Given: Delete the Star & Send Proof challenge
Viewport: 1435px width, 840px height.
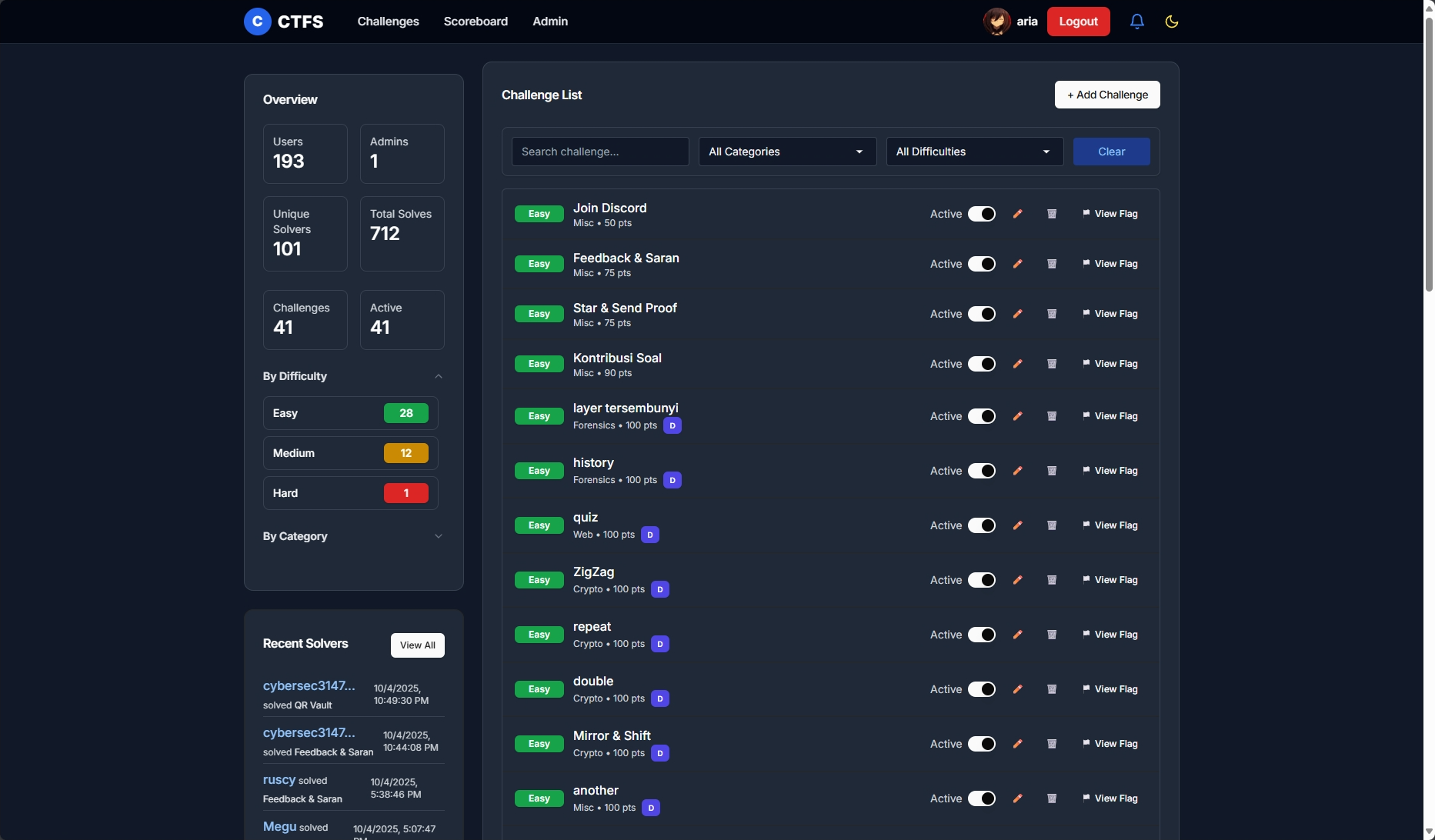Looking at the screenshot, I should [x=1052, y=314].
